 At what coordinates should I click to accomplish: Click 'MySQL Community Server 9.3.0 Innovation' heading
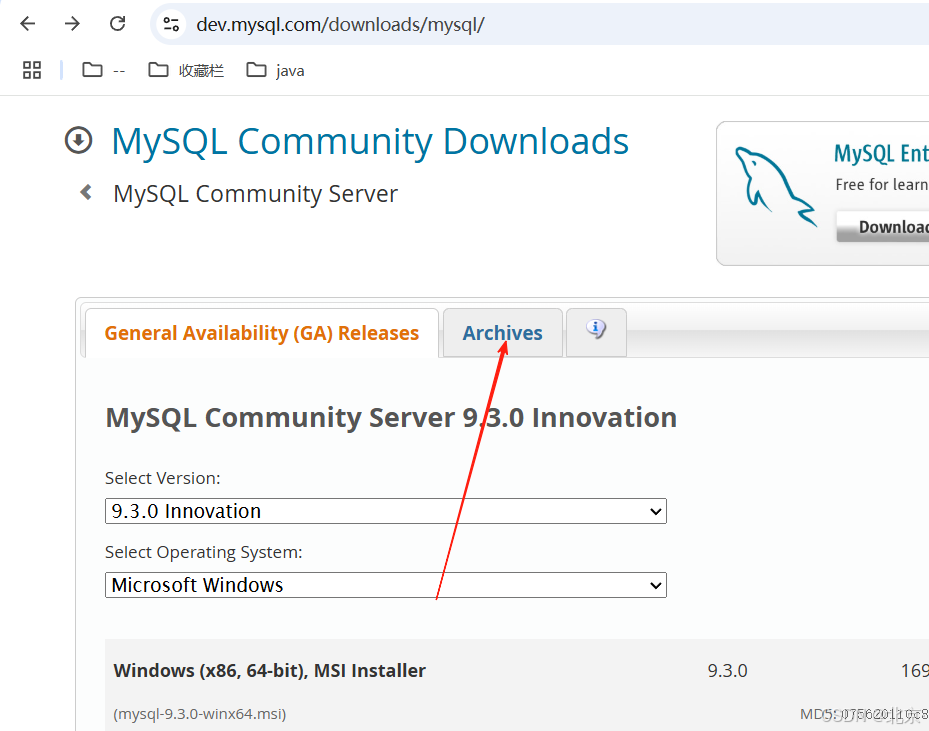[x=391, y=418]
